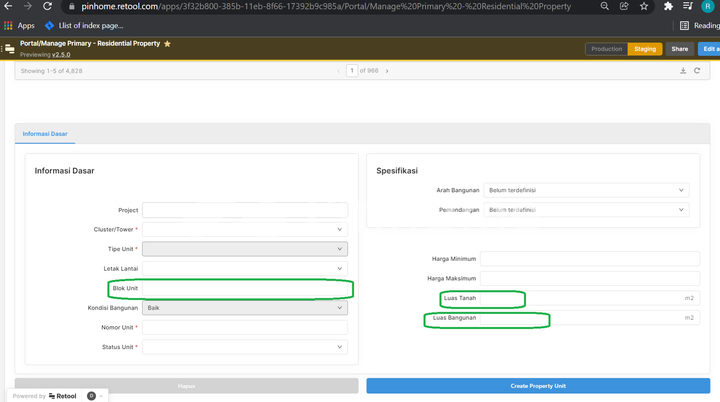
Task: Bookmark this page with the star icon
Action: (x=644, y=6)
